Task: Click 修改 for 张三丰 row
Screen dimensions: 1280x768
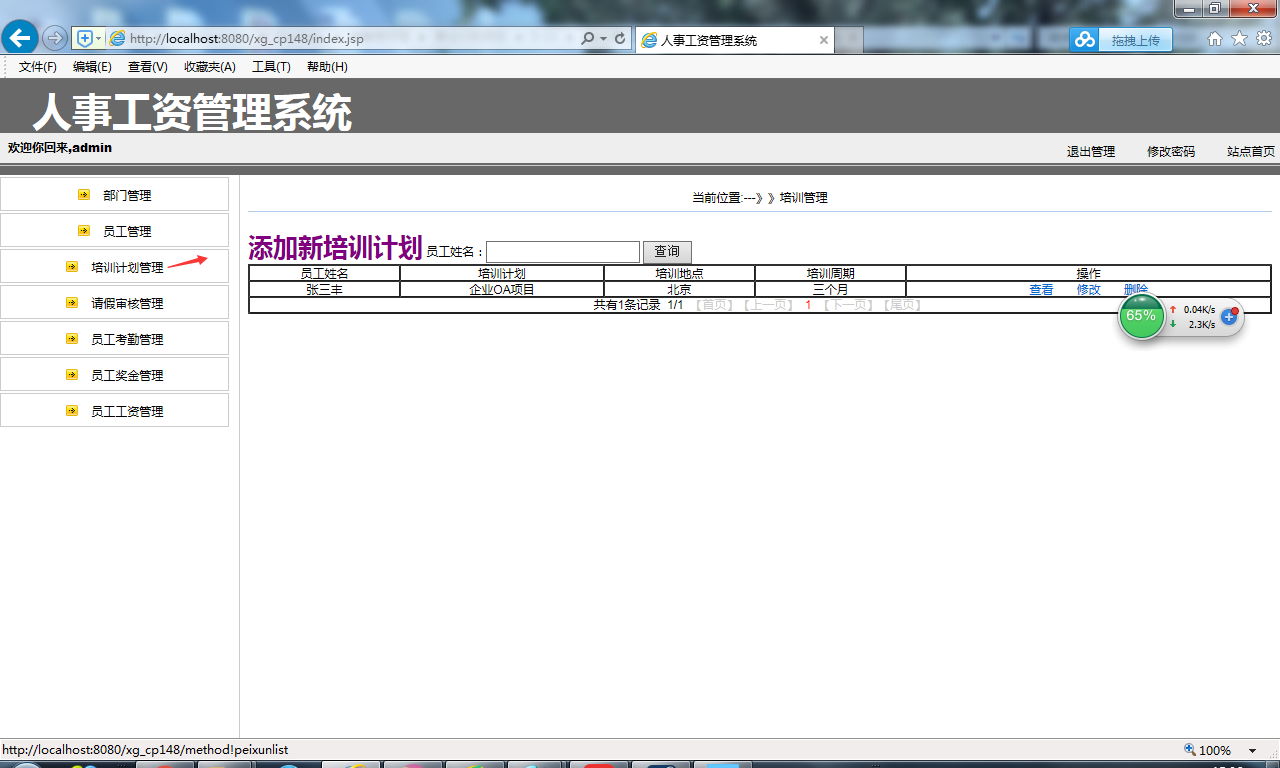Action: 1089,290
